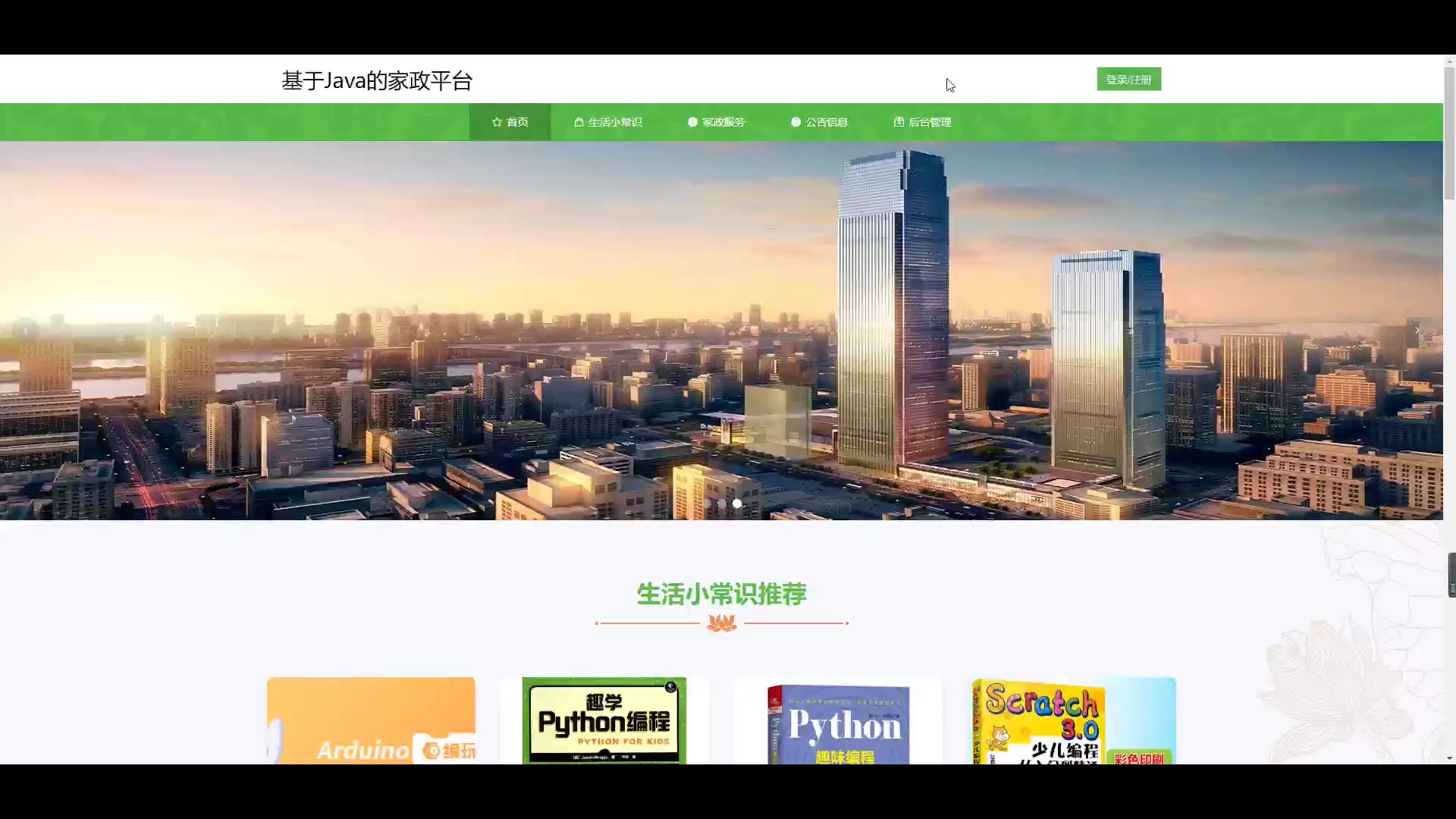Open the 生活小常识 menu item
This screenshot has height=819, width=1456.
click(x=607, y=122)
